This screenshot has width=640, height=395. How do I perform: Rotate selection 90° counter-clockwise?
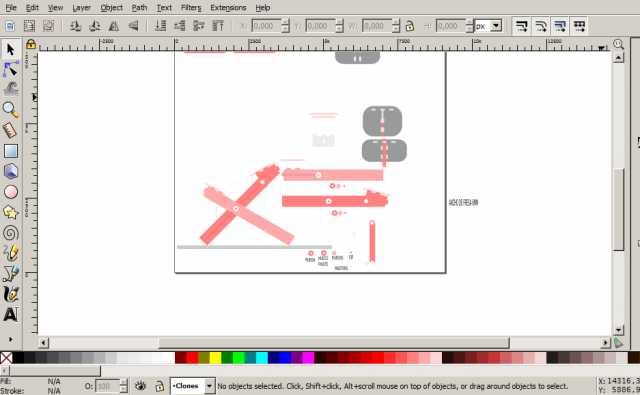click(75, 26)
